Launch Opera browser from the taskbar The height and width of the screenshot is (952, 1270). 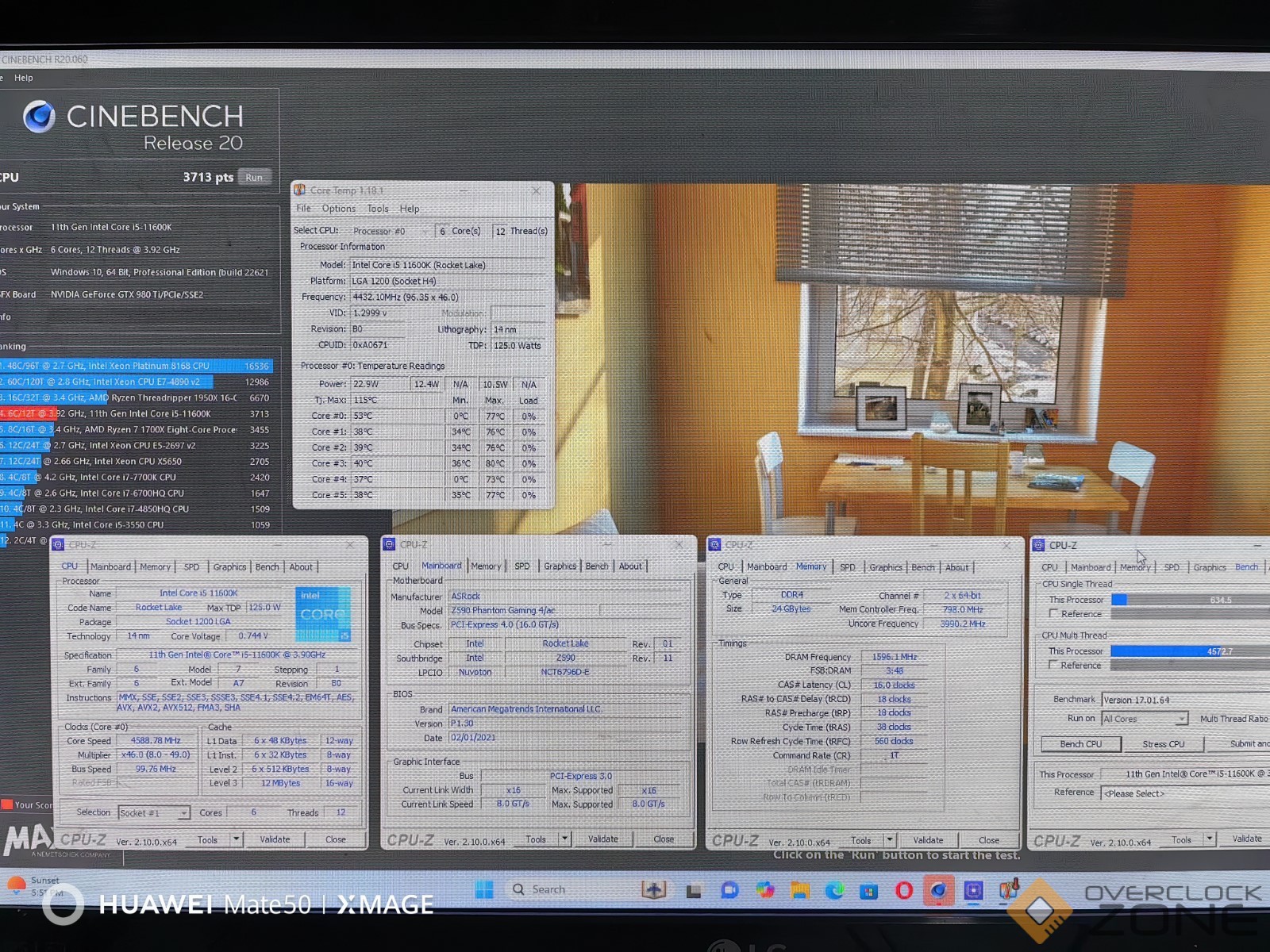click(x=904, y=890)
